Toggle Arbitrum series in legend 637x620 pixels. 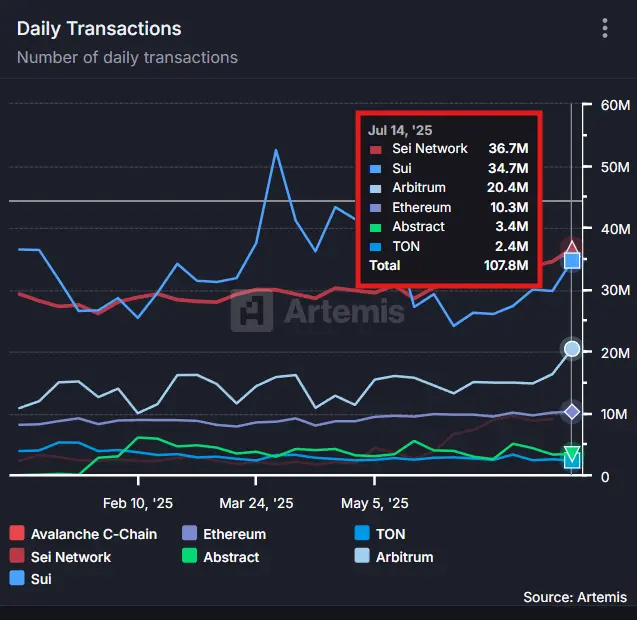(x=394, y=556)
